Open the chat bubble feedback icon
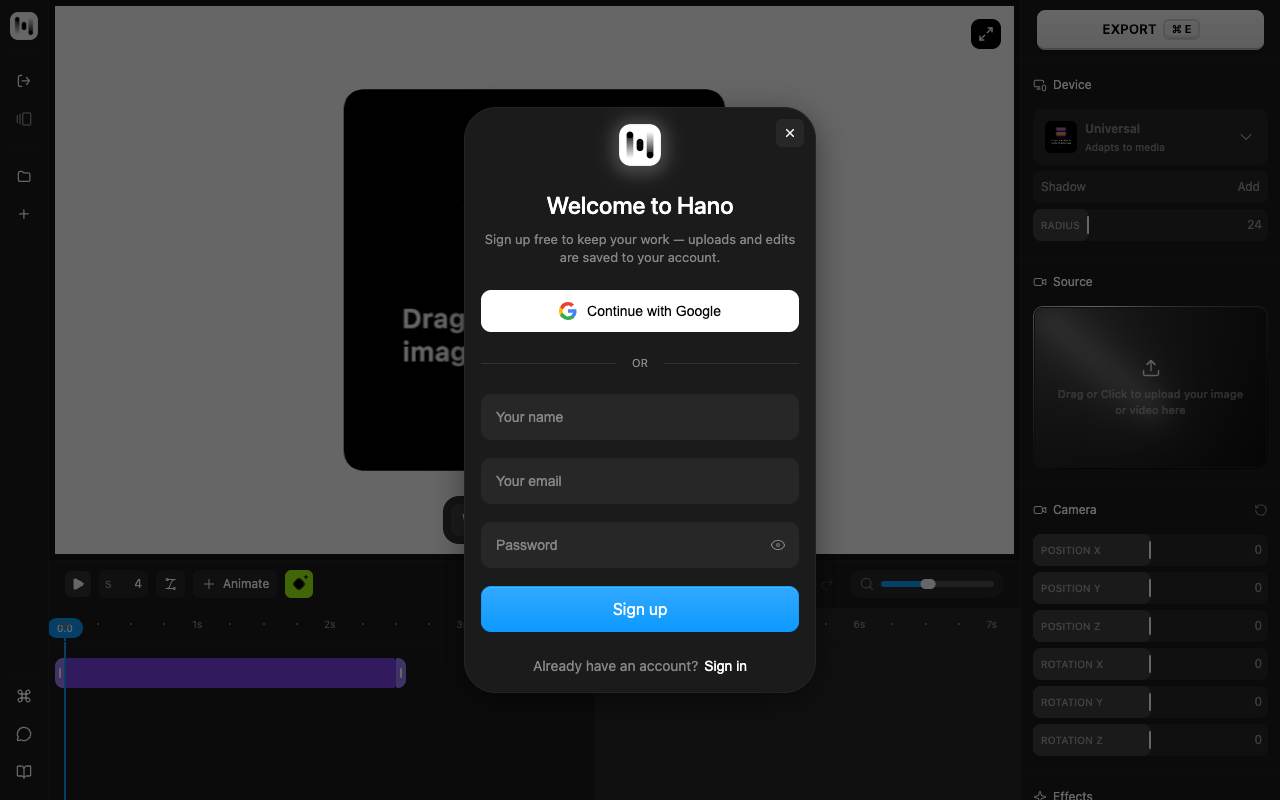Screen dimensions: 1280x800 tap(24, 734)
